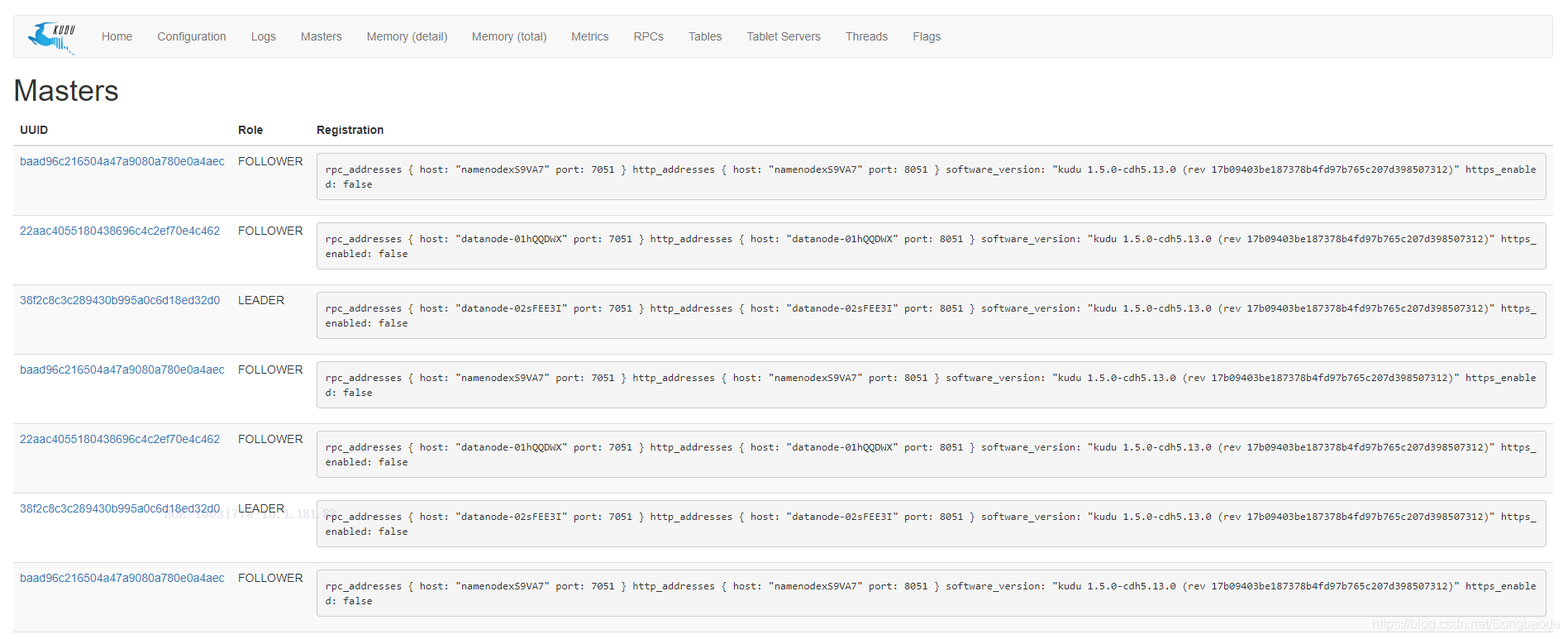Click the Masters page heading

point(66,91)
